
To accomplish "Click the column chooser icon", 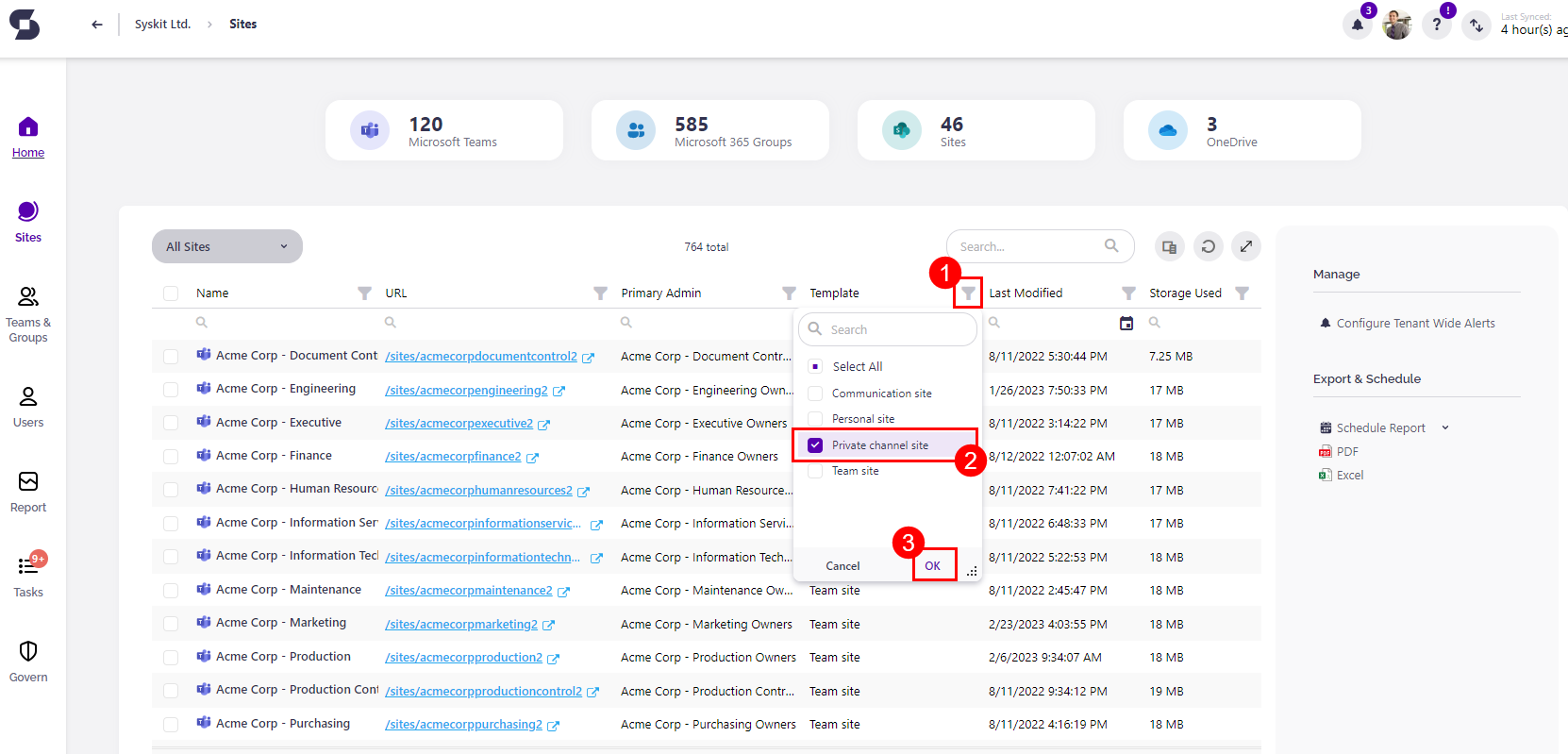I will [x=1170, y=246].
